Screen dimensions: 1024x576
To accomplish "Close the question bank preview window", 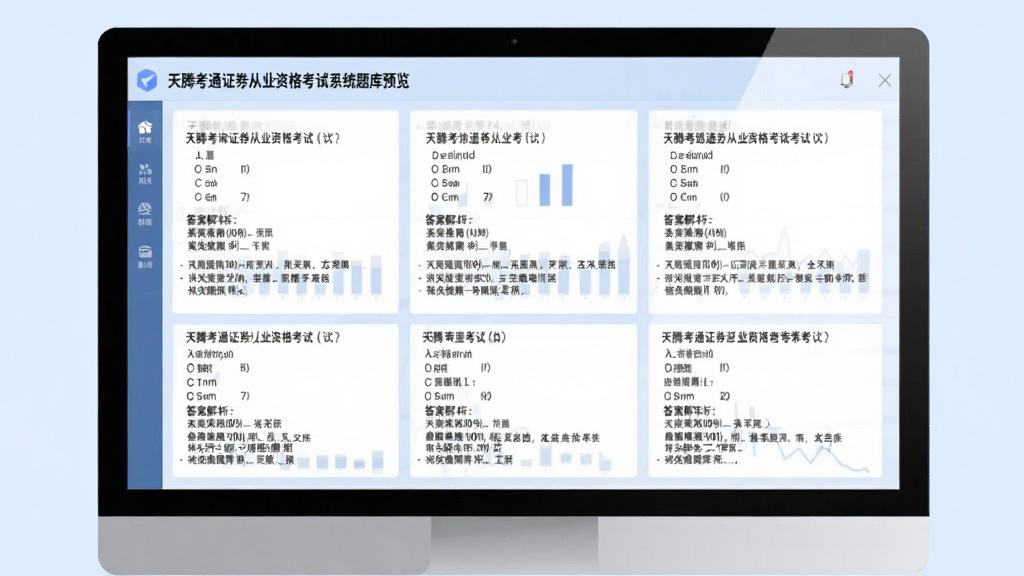I will coord(885,80).
